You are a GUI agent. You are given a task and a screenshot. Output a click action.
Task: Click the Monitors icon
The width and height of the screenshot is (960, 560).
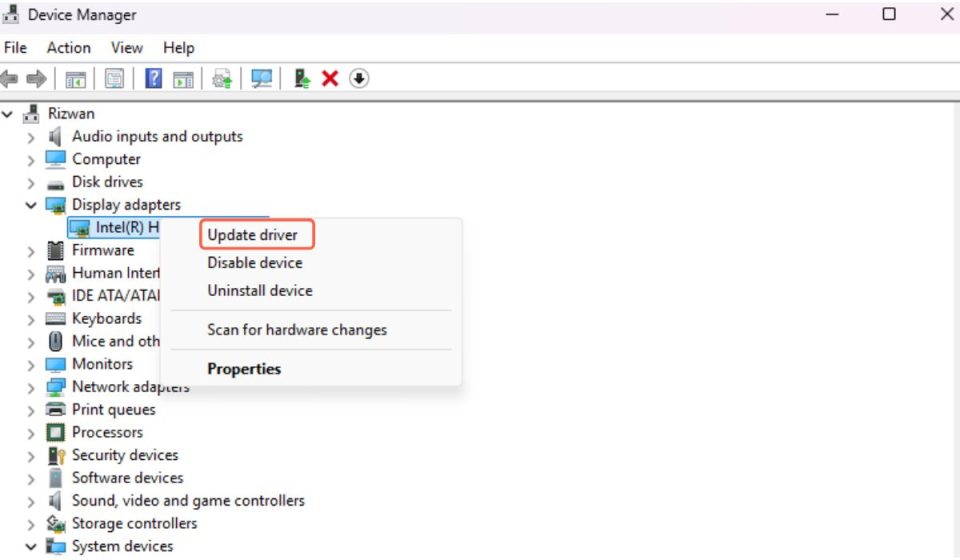55,365
